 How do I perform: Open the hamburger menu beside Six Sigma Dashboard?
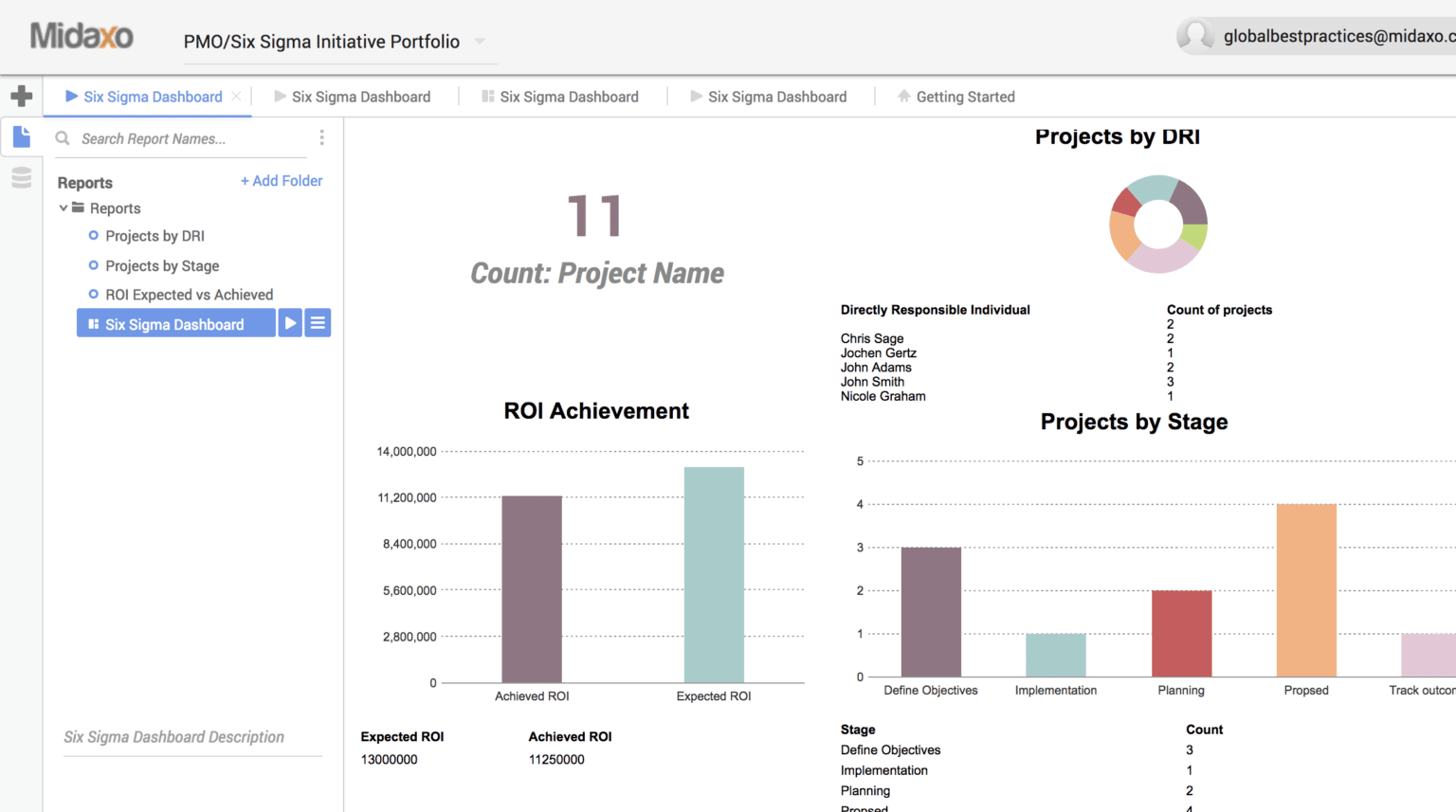(317, 322)
